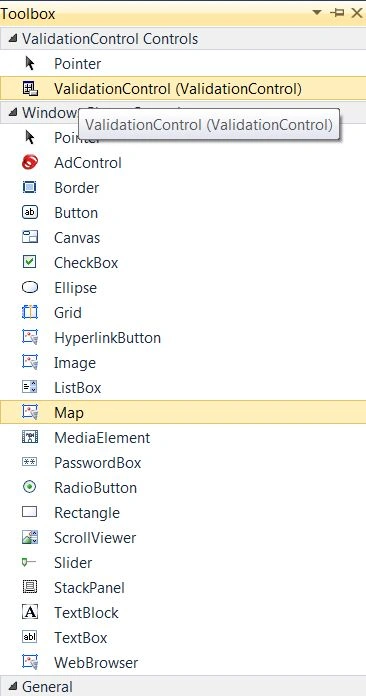Click the ListBox control icon

[30, 388]
